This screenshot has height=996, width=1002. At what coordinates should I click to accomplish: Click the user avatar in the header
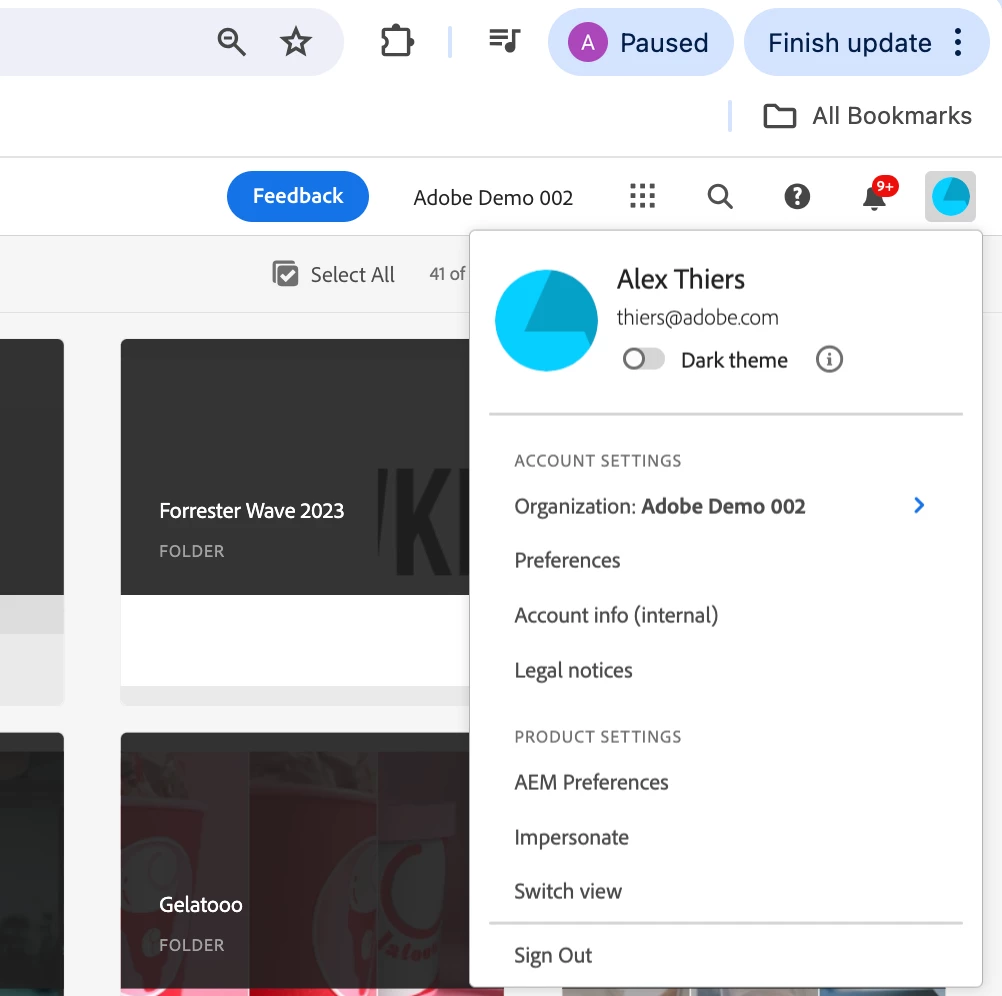pos(950,196)
